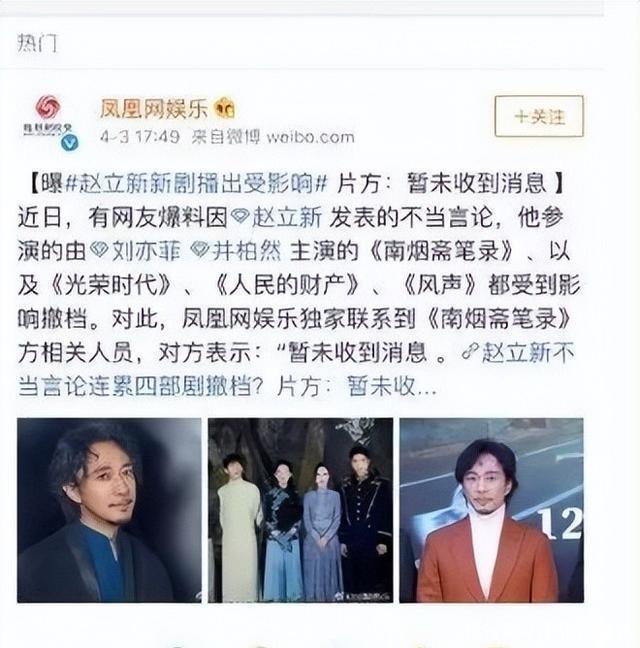The width and height of the screenshot is (640, 648).
Task: Click the diamond icon before 赵立新
Action: pyautogui.click(x=240, y=217)
